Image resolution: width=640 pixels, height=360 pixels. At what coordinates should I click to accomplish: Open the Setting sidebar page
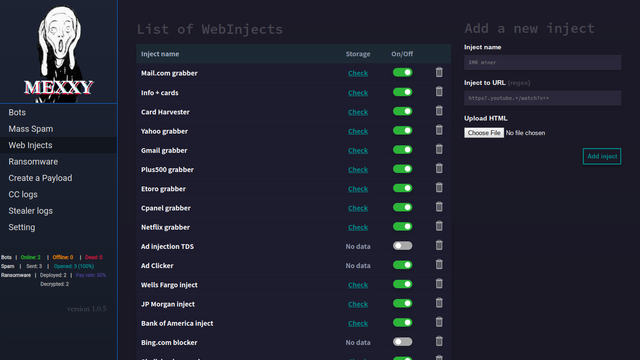pos(58,227)
